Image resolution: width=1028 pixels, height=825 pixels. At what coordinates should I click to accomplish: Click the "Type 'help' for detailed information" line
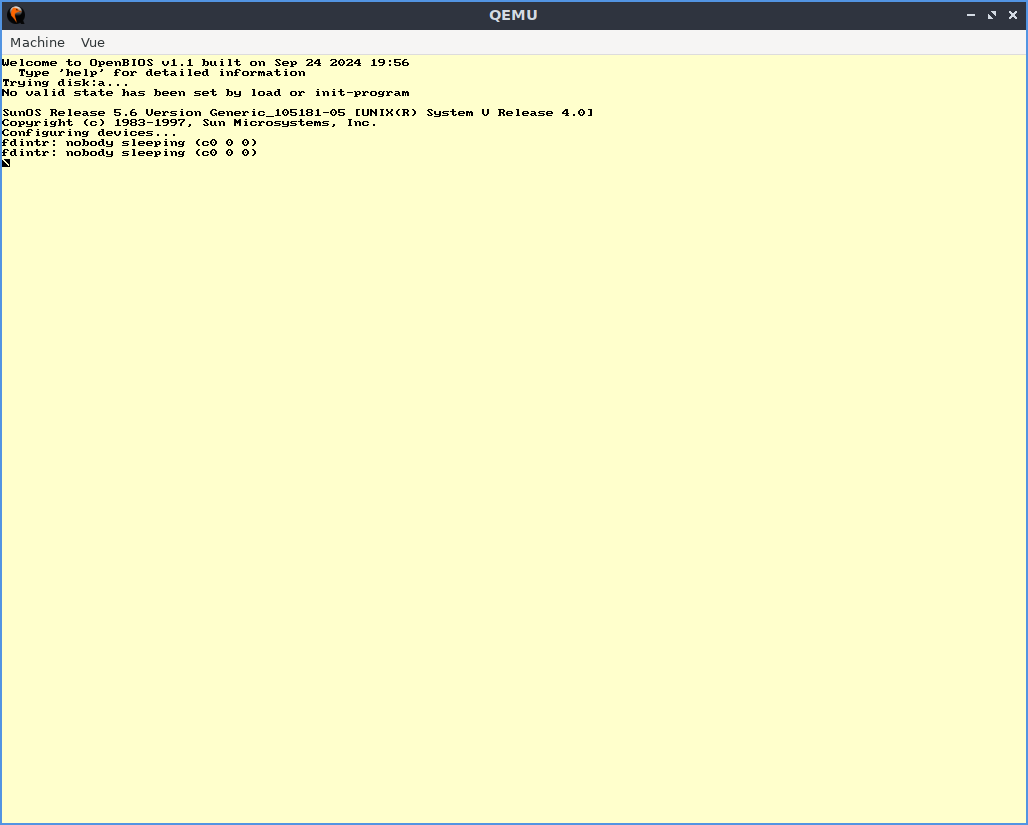pyautogui.click(x=162, y=73)
